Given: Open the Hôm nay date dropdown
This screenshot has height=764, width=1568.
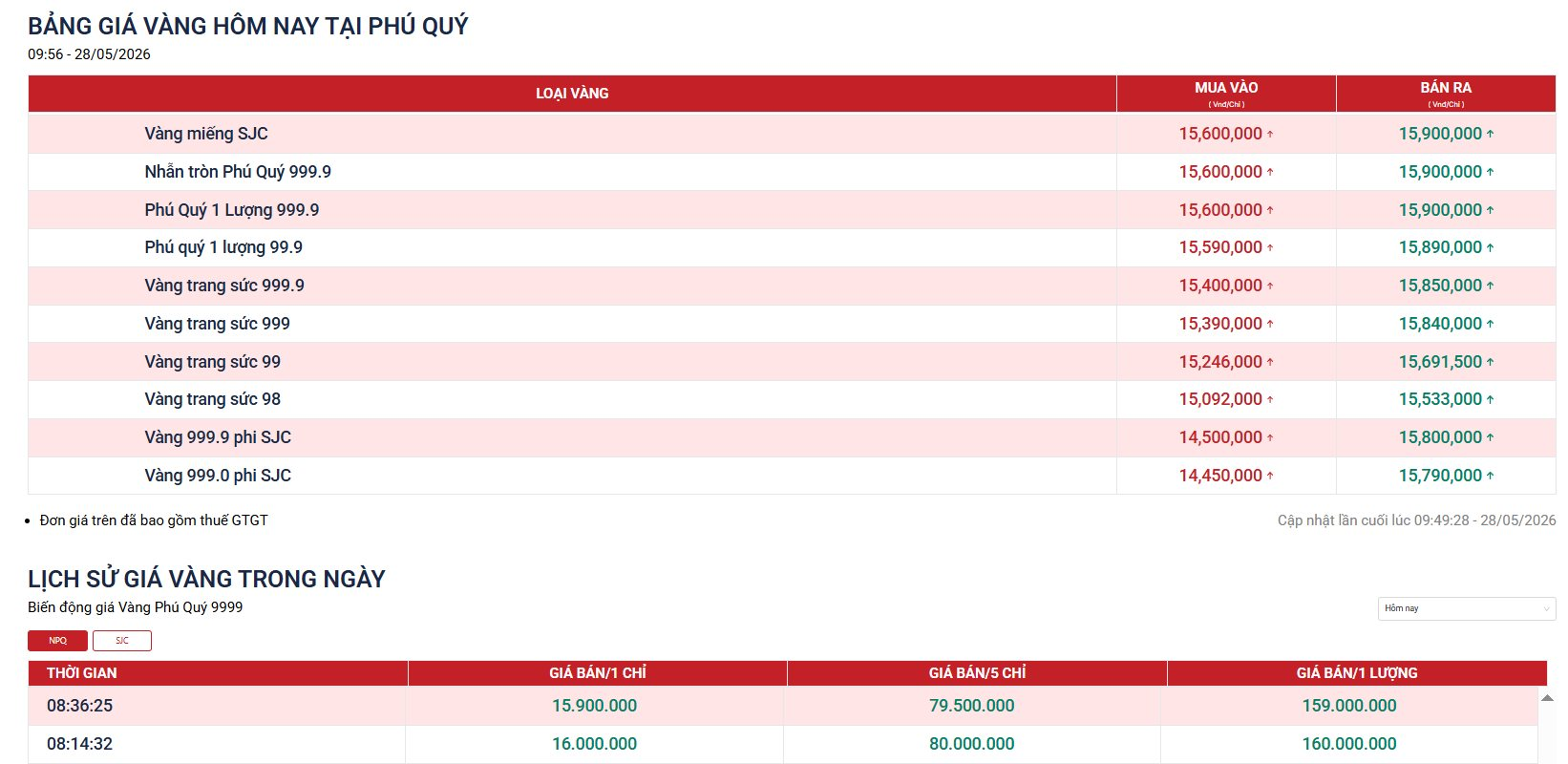Looking at the screenshot, I should (x=1467, y=608).
